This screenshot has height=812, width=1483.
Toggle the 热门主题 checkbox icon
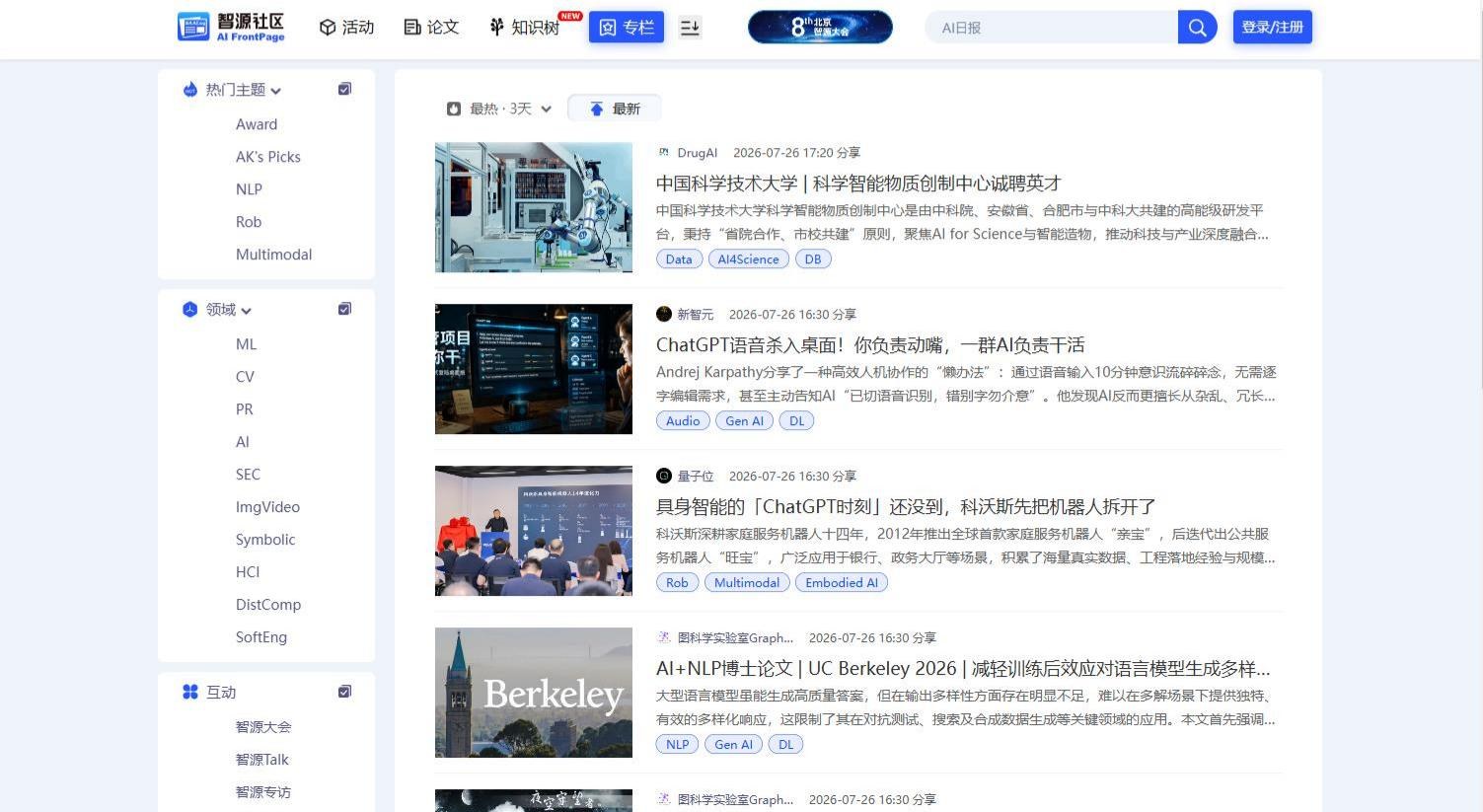(344, 89)
